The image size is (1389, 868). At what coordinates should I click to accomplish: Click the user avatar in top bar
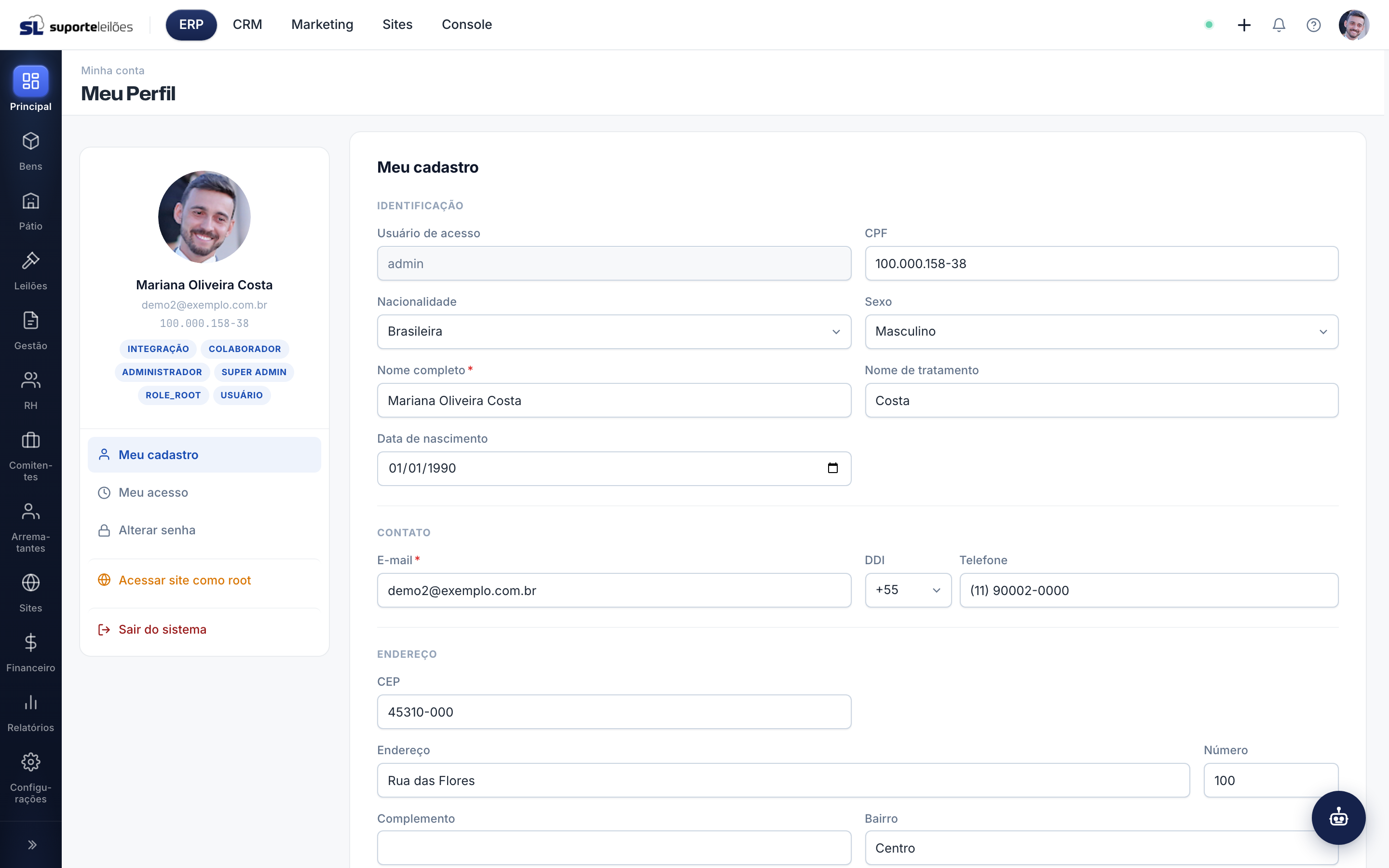pyautogui.click(x=1353, y=25)
